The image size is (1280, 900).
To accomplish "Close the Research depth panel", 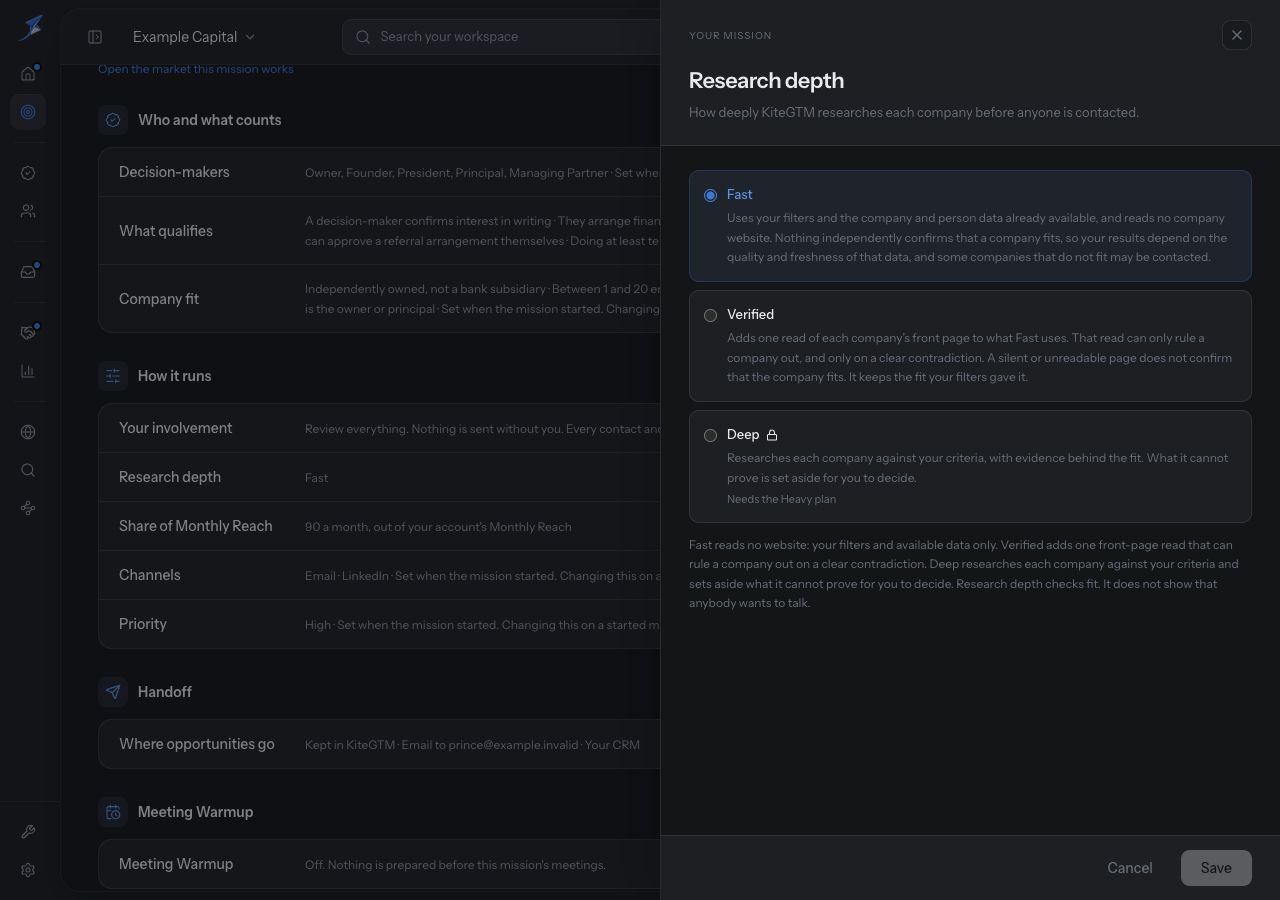I will coord(1237,35).
